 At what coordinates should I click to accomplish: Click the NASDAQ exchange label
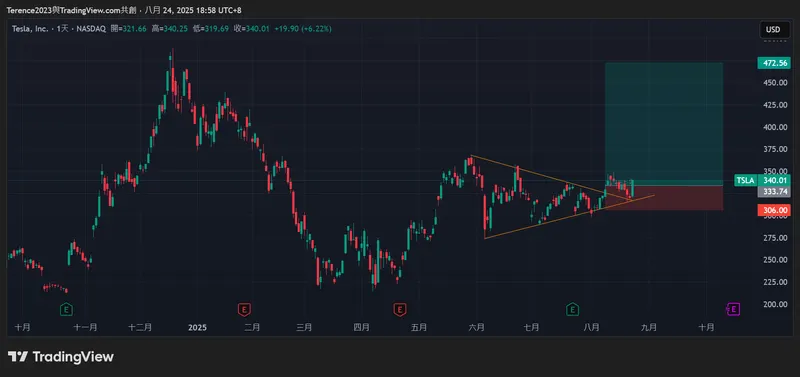91,29
